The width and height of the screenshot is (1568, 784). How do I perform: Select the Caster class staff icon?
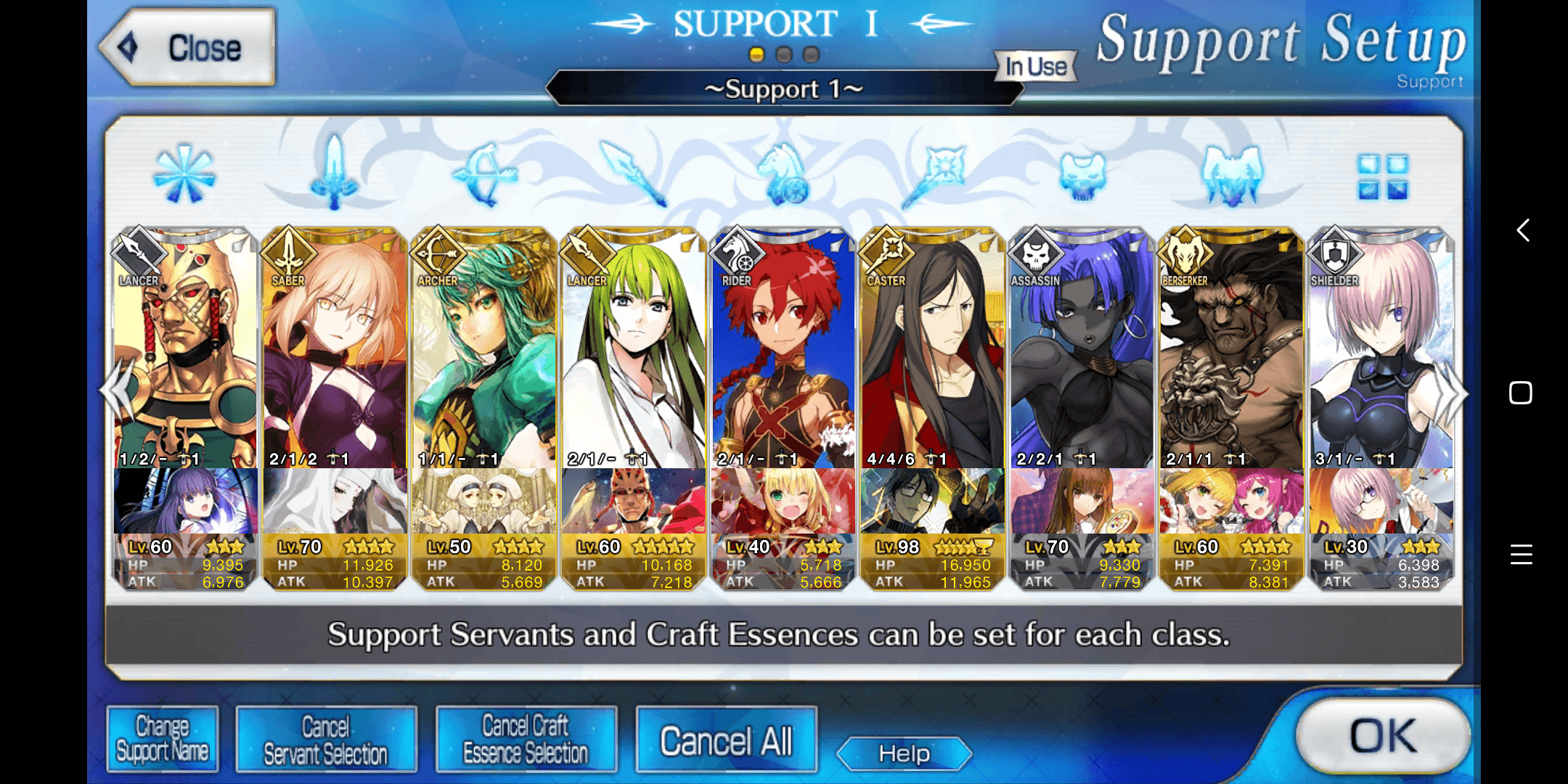click(x=934, y=176)
